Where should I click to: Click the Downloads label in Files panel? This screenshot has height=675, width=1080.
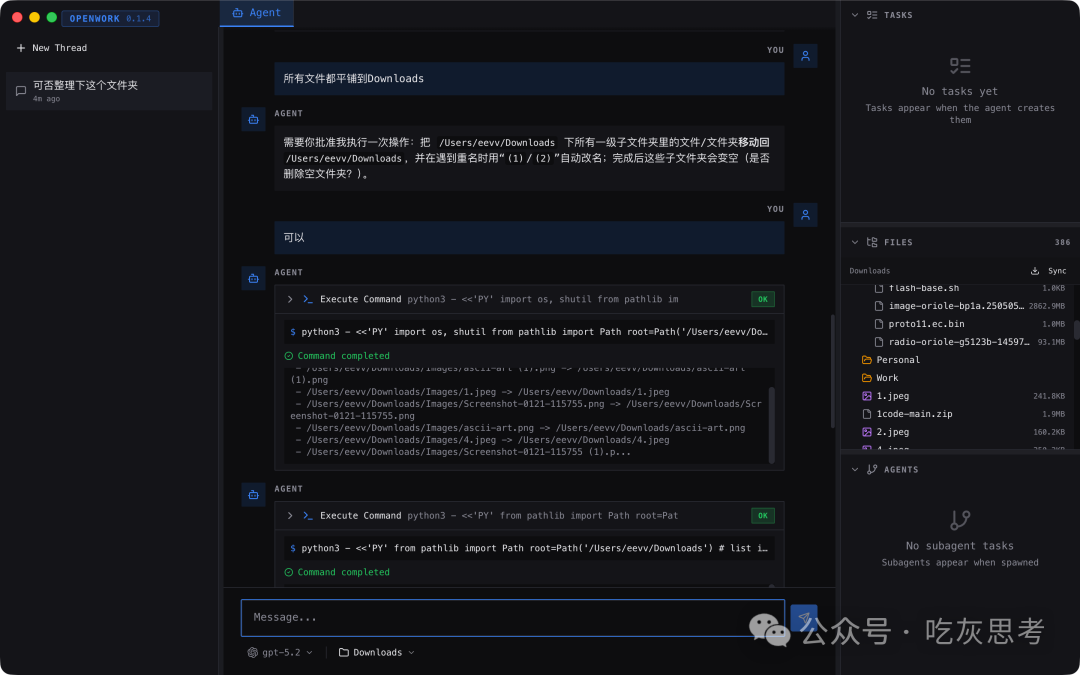[869, 271]
